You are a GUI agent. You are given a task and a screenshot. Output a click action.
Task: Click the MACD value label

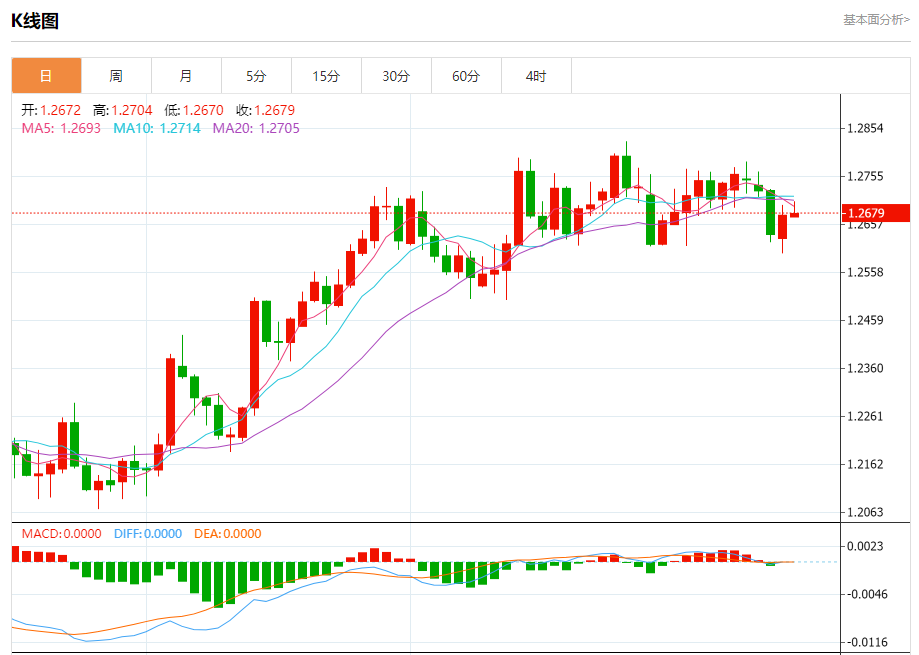click(62, 534)
